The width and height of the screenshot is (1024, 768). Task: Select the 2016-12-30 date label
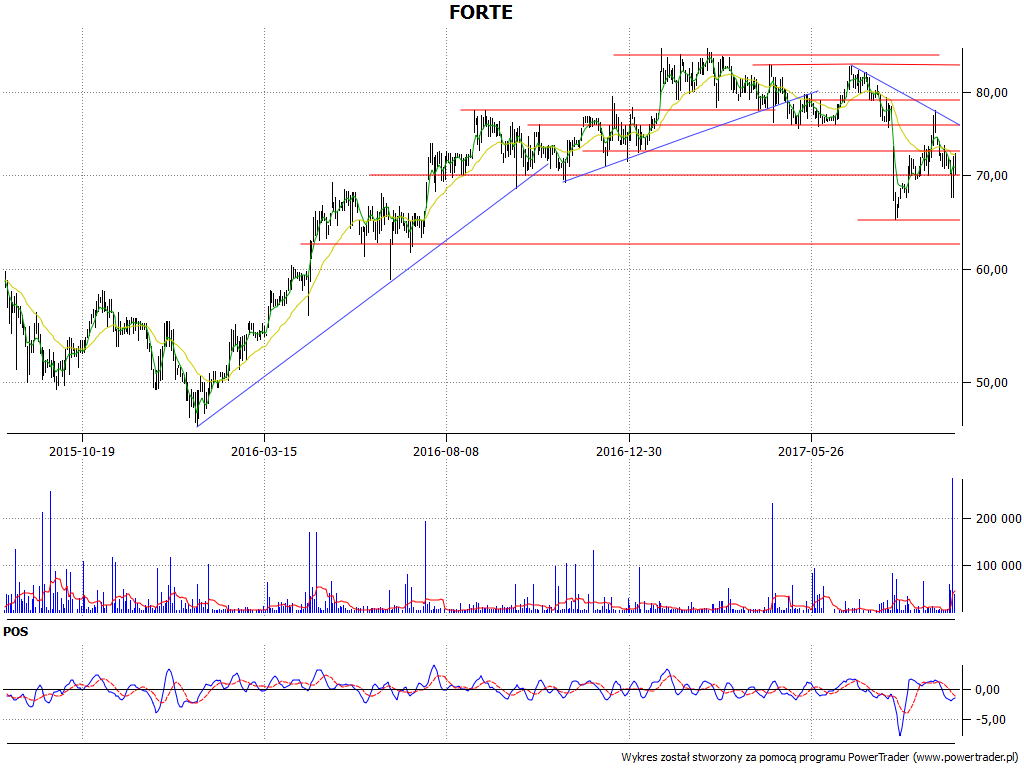click(629, 451)
